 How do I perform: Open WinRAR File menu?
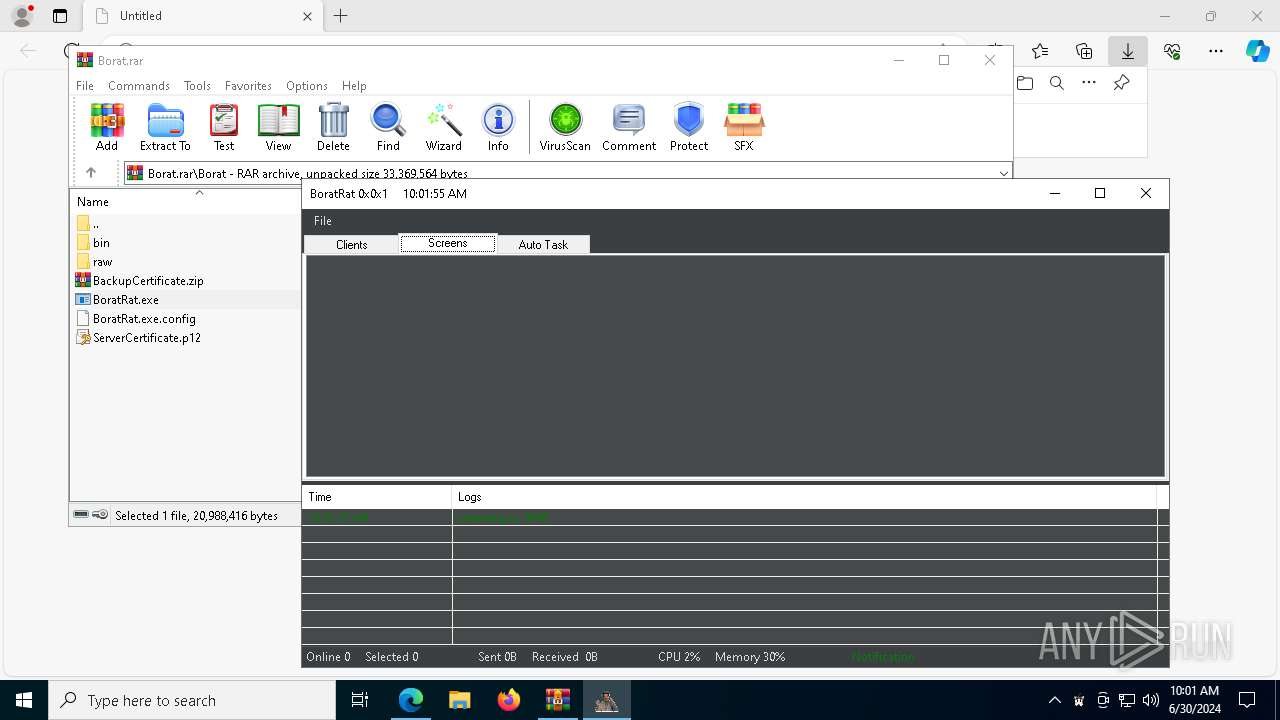click(x=85, y=86)
